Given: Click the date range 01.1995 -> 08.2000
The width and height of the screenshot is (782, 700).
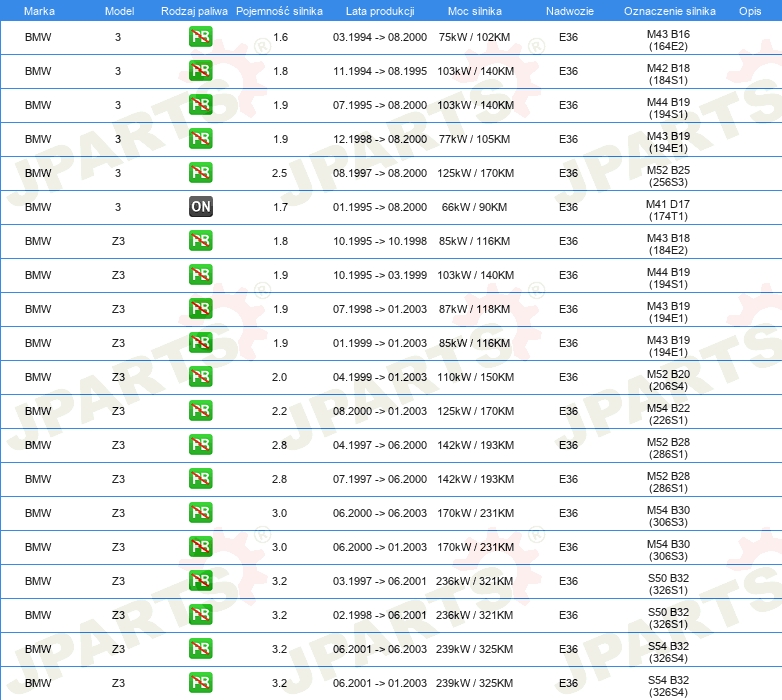Looking at the screenshot, I should pos(380,207).
